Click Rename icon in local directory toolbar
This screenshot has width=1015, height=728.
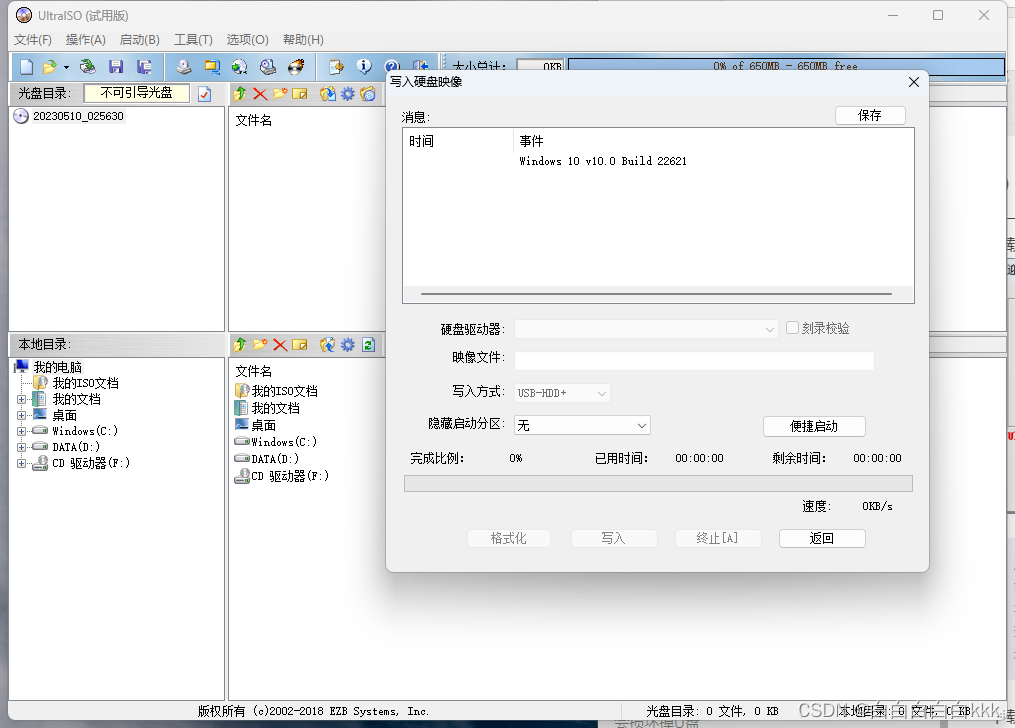(300, 345)
